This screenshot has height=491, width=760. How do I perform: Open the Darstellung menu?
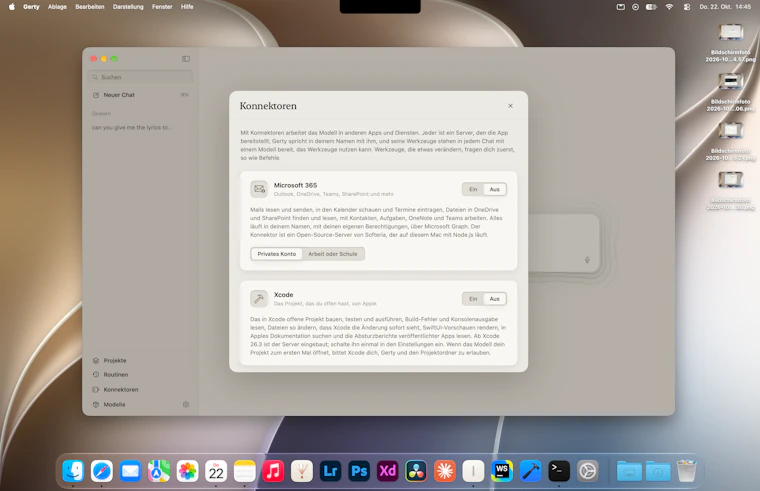tap(128, 7)
